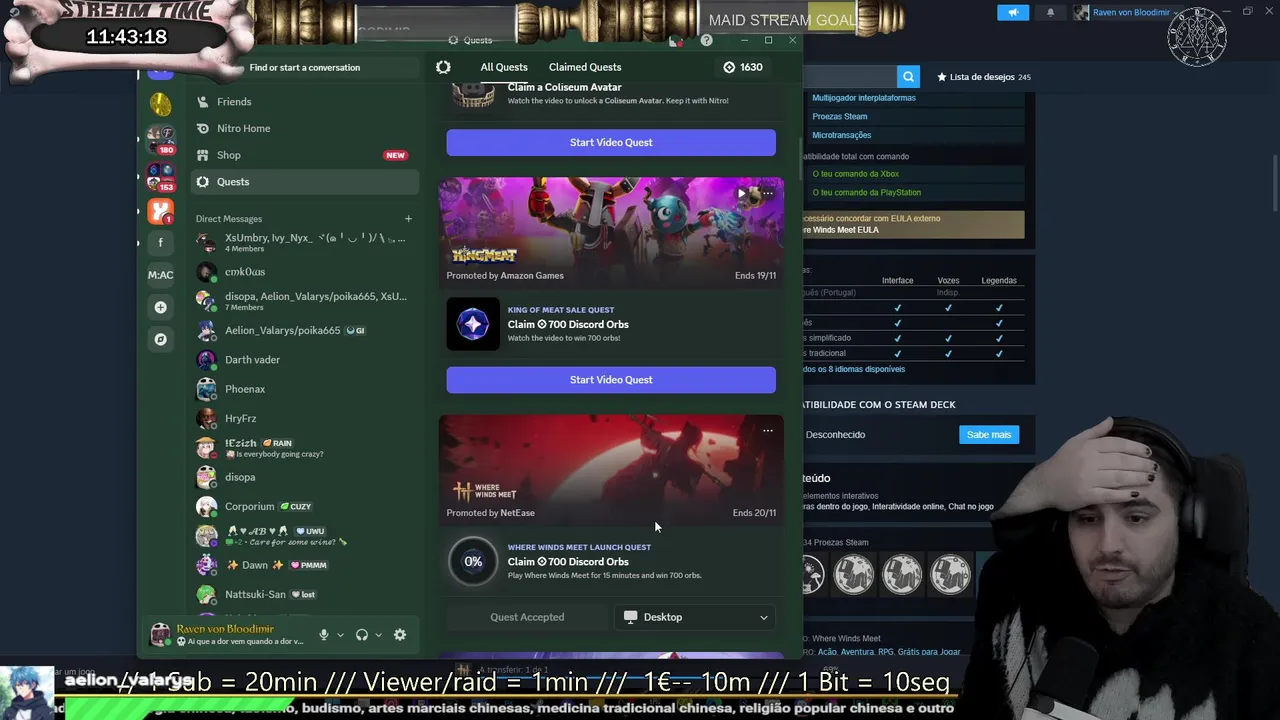Viewport: 1280px width, 720px height.
Task: Open the Discord Shop
Action: tap(305, 155)
